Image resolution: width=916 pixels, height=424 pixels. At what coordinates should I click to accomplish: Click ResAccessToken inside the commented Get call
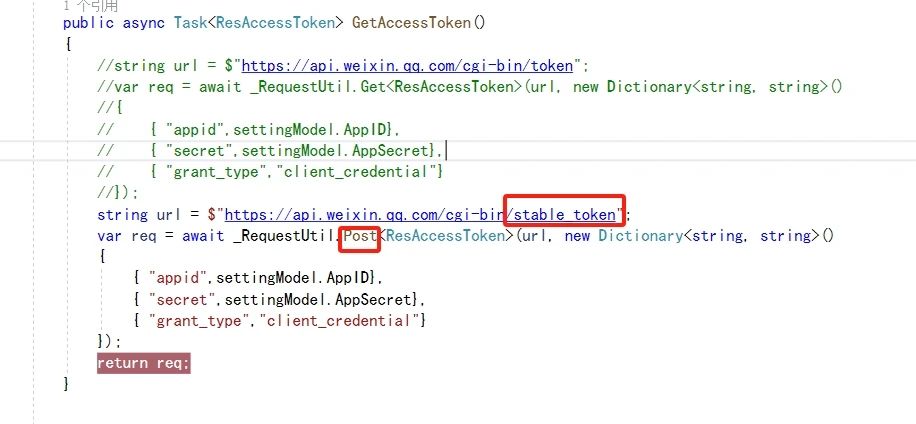pyautogui.click(x=453, y=87)
